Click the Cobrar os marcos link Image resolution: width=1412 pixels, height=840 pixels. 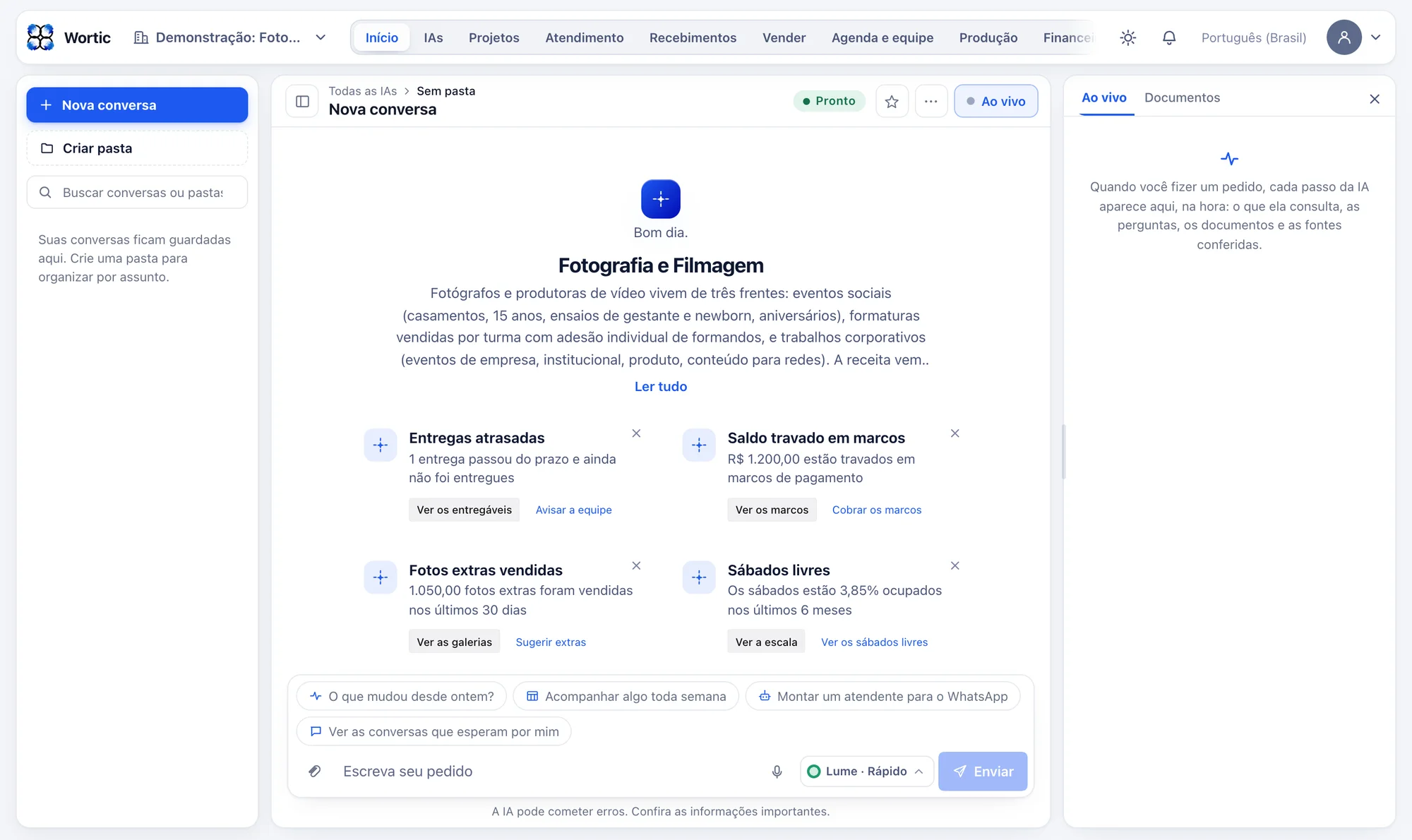(x=876, y=510)
